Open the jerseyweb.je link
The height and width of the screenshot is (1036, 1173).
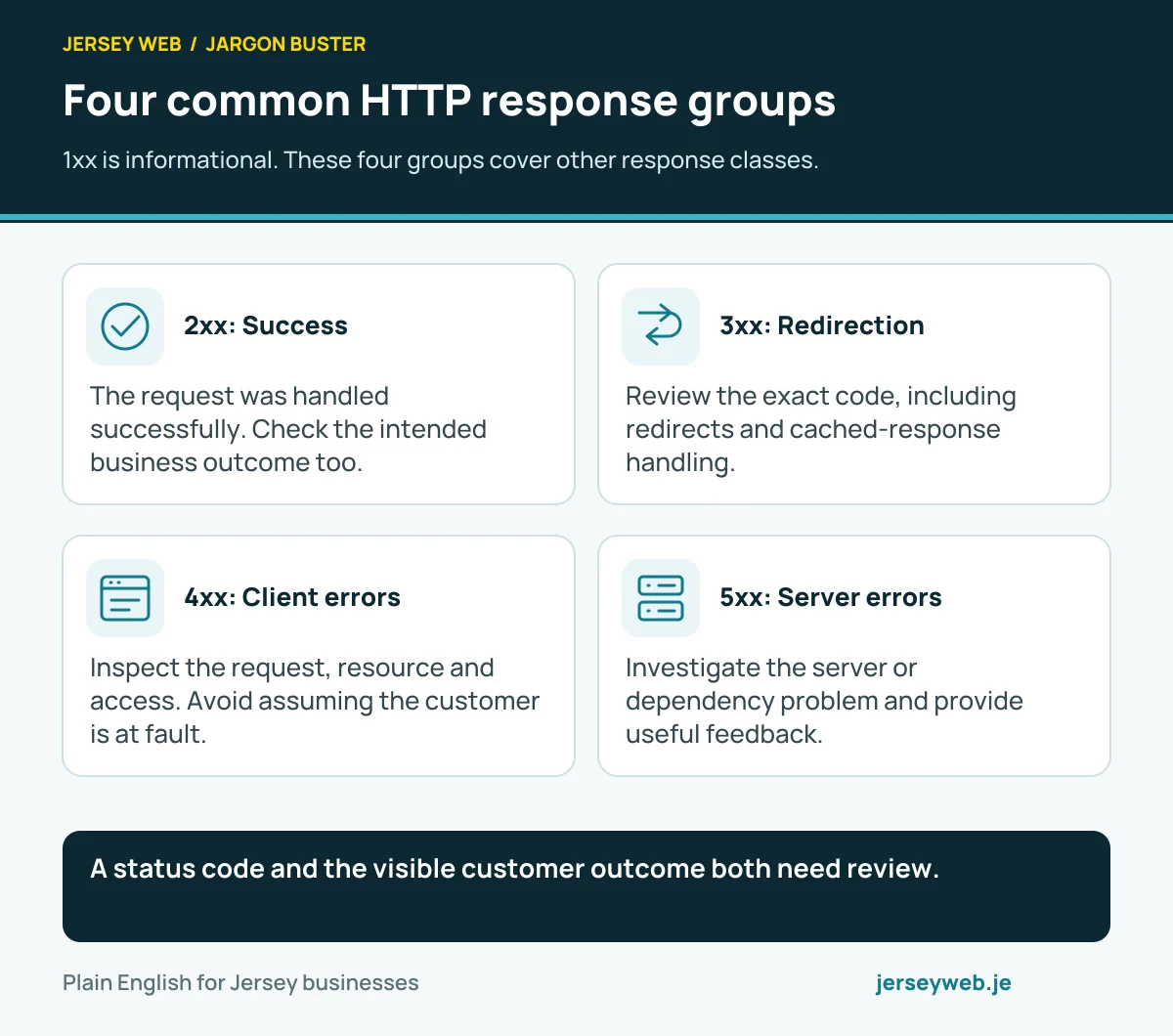(943, 983)
